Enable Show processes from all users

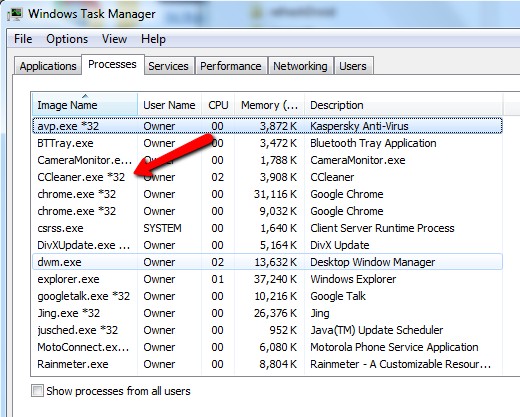click(x=37, y=391)
